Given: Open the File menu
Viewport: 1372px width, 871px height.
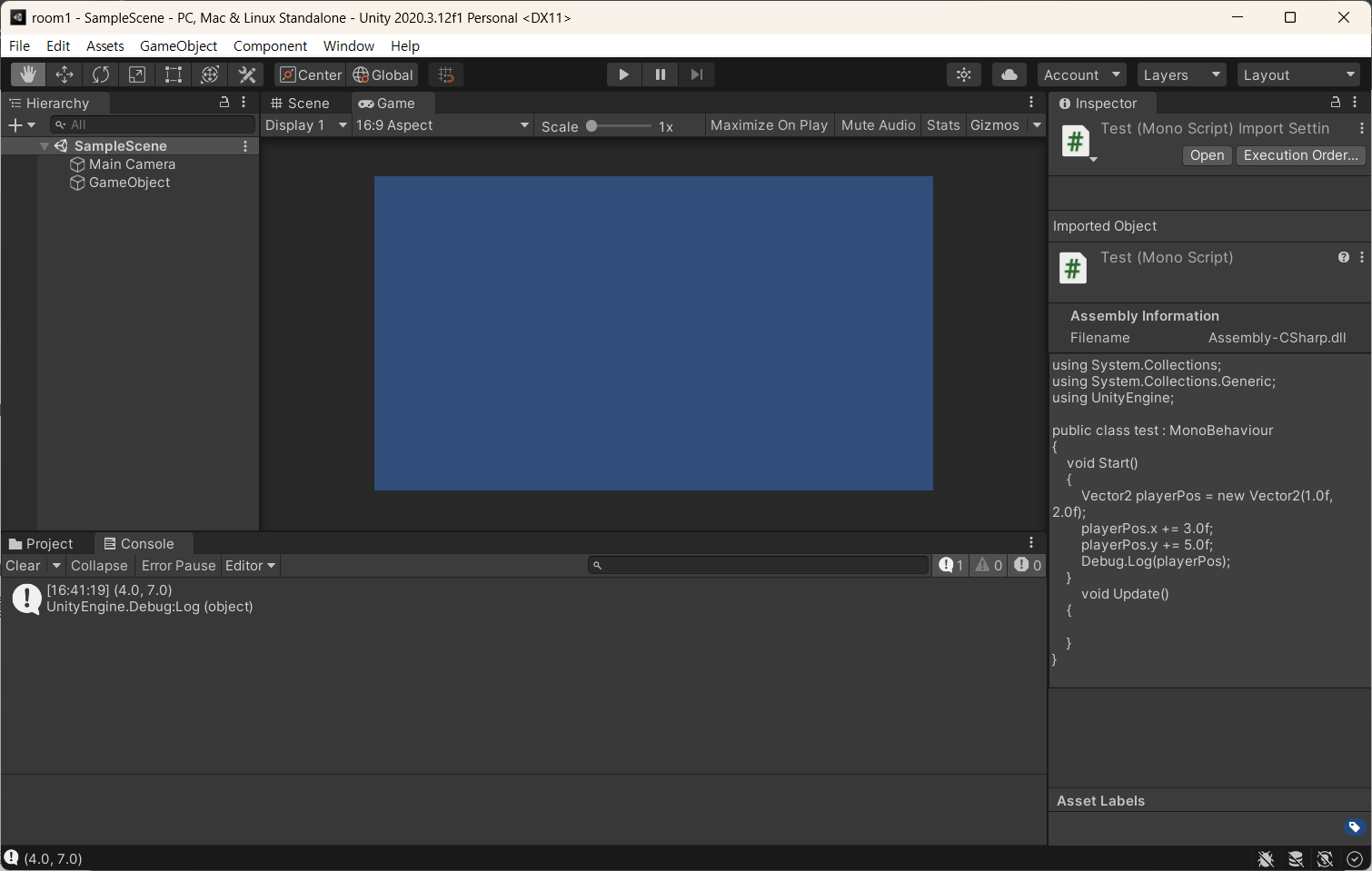Looking at the screenshot, I should [20, 46].
